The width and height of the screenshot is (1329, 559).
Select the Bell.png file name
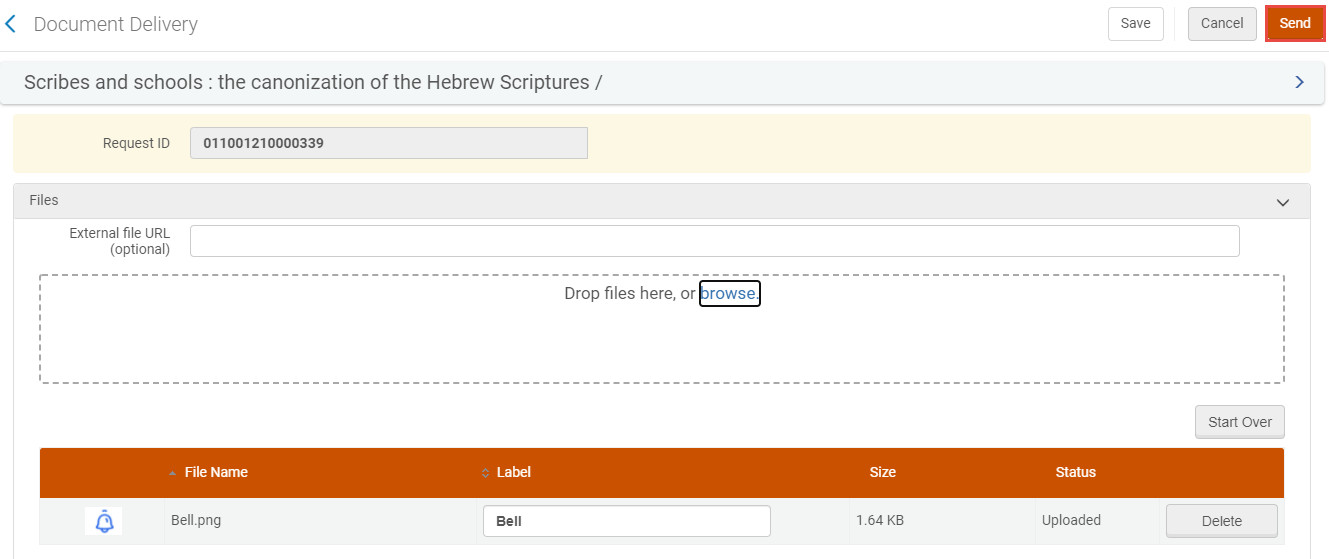195,520
